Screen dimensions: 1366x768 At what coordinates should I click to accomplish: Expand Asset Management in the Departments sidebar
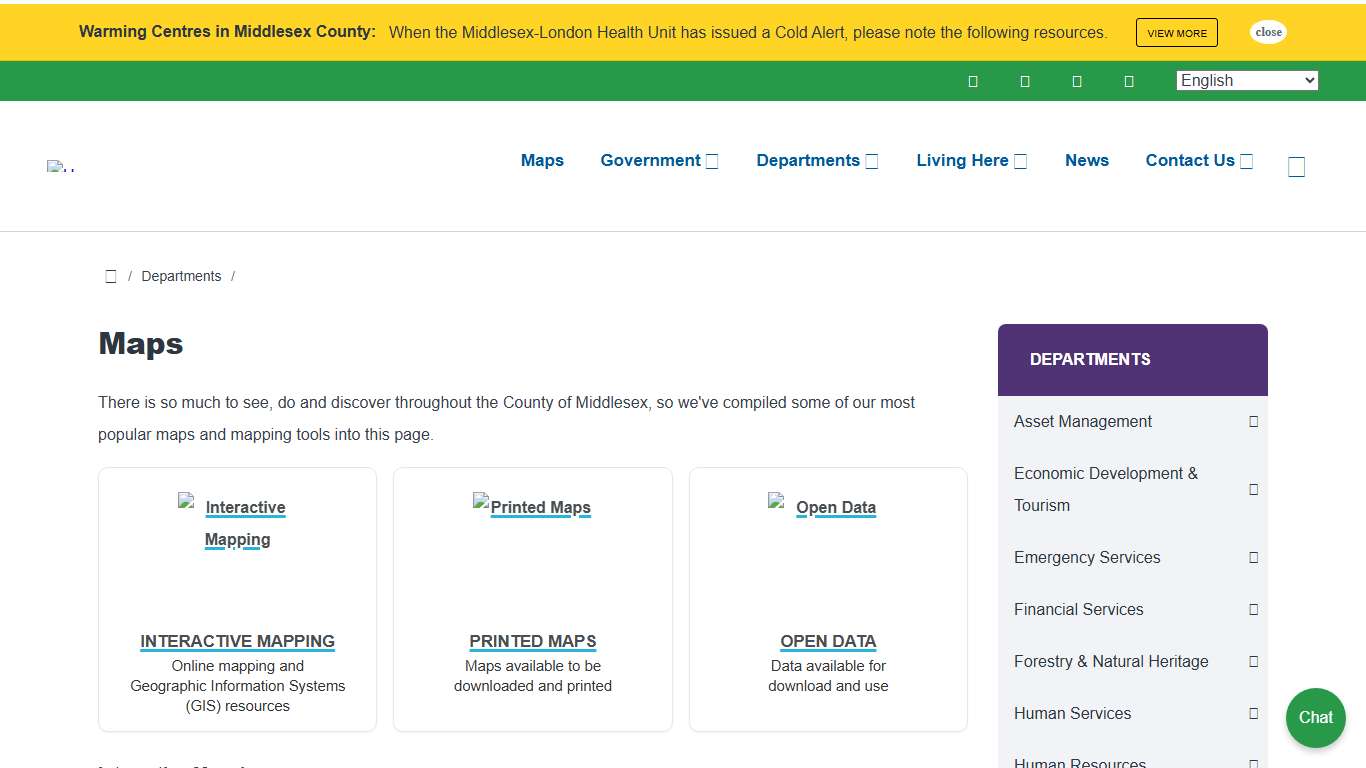point(1253,421)
